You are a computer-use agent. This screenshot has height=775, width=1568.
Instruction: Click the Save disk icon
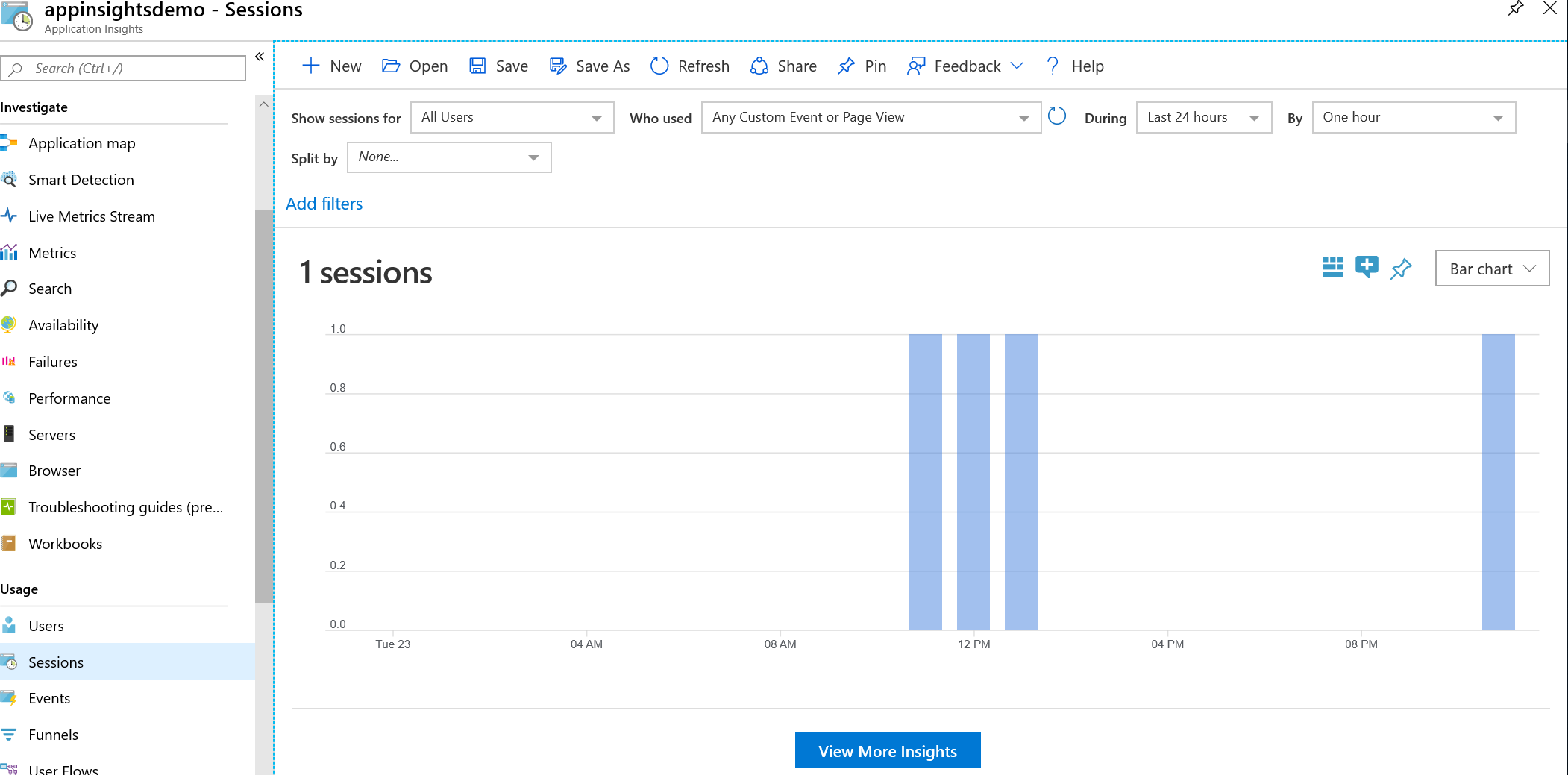point(477,66)
